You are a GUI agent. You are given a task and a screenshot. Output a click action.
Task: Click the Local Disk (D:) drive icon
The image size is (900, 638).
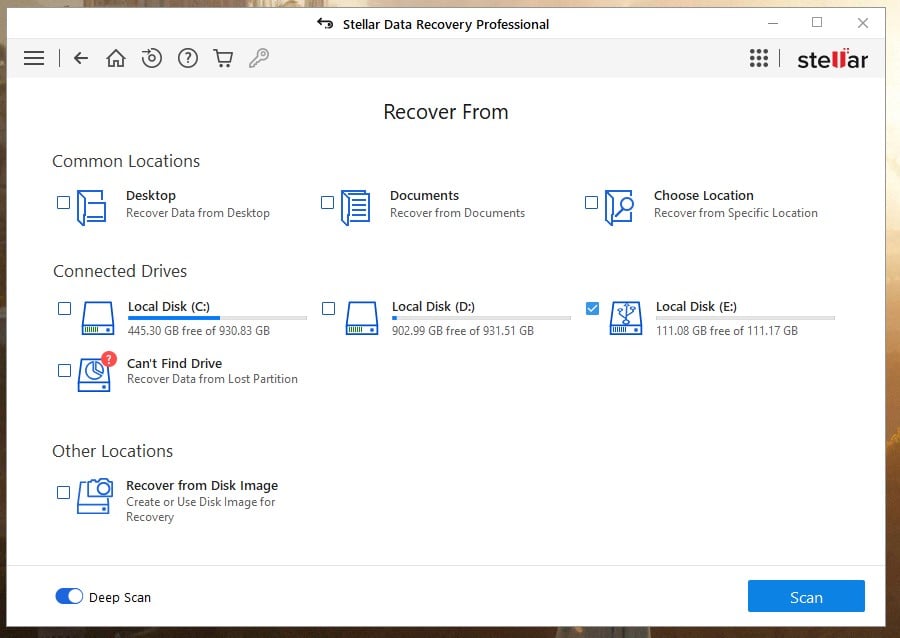coord(362,318)
